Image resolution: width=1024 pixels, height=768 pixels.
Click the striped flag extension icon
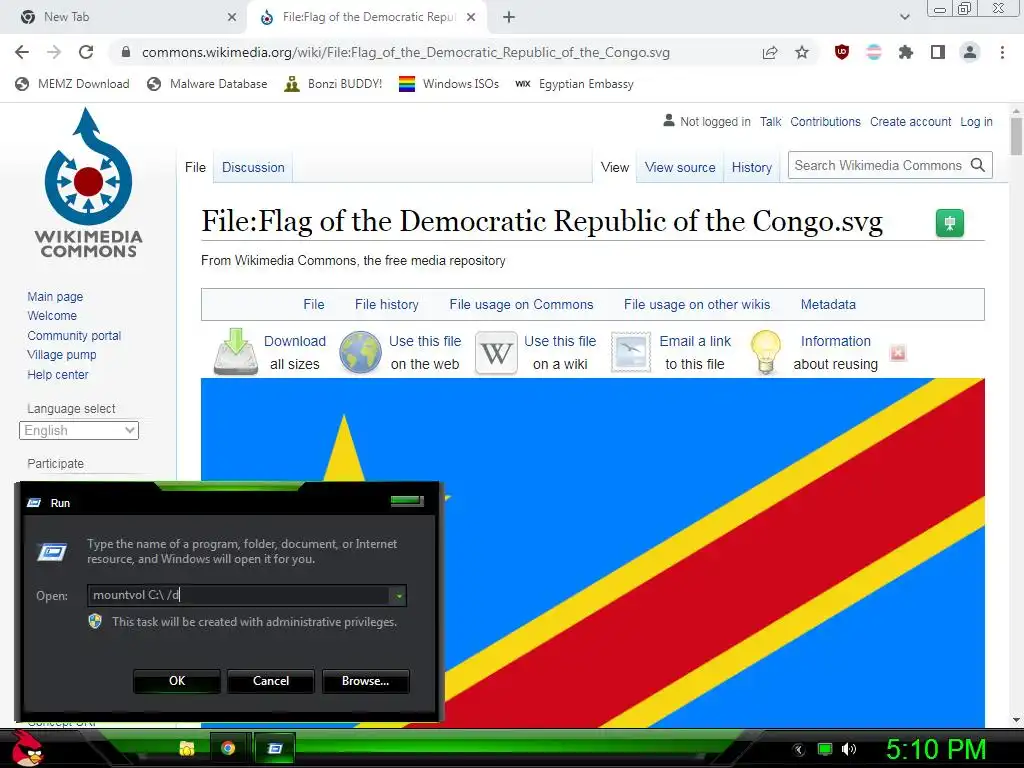(874, 52)
